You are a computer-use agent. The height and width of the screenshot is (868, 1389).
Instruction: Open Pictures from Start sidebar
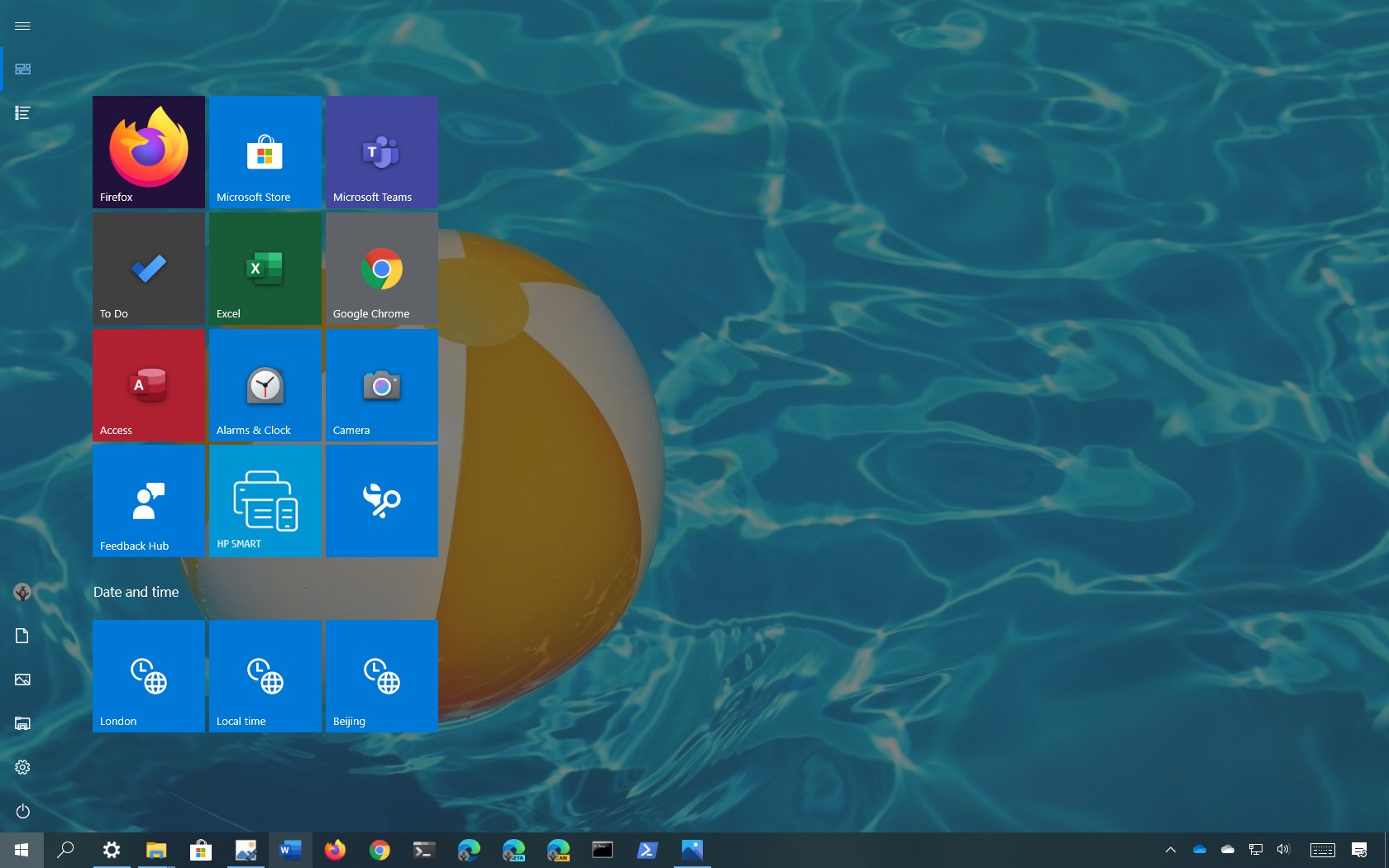click(22, 680)
